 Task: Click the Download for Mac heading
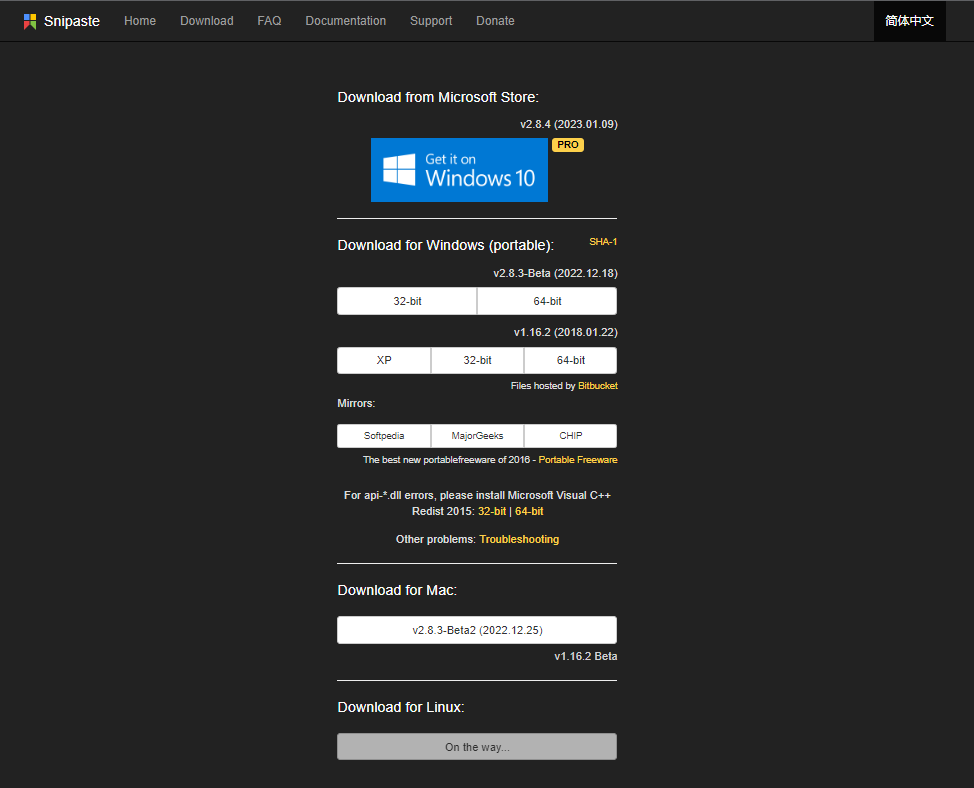(x=397, y=591)
